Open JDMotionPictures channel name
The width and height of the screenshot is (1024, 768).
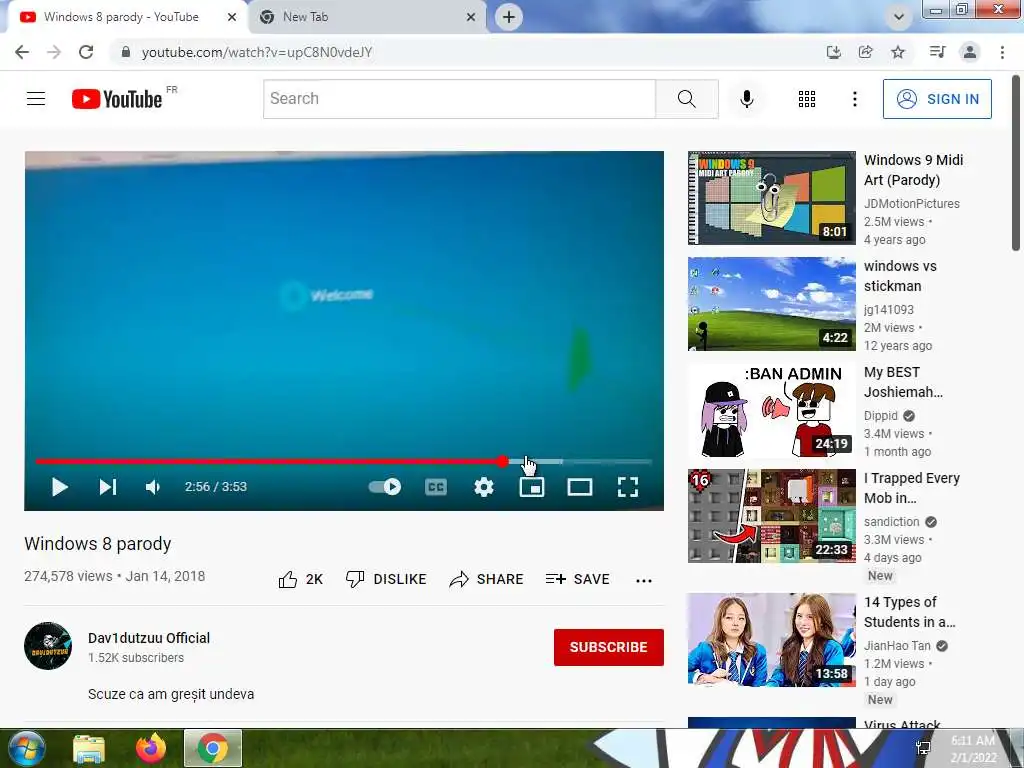click(x=912, y=204)
